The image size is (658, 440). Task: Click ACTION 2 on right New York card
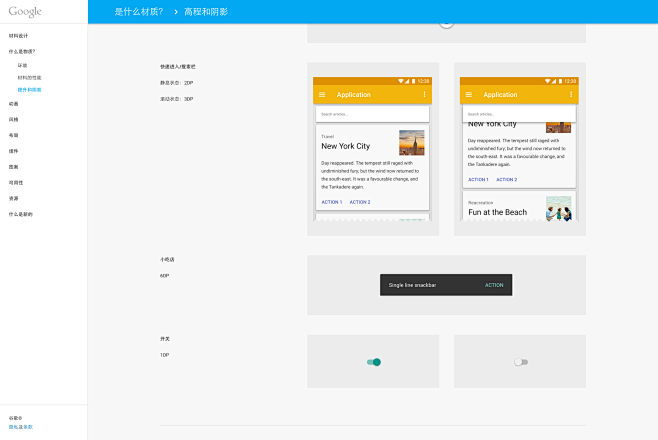click(507, 180)
